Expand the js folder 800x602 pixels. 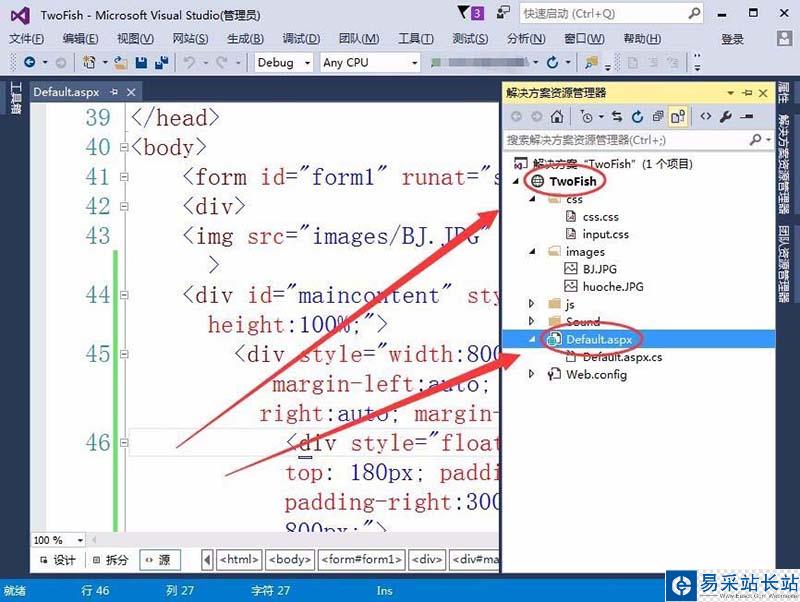click(531, 304)
